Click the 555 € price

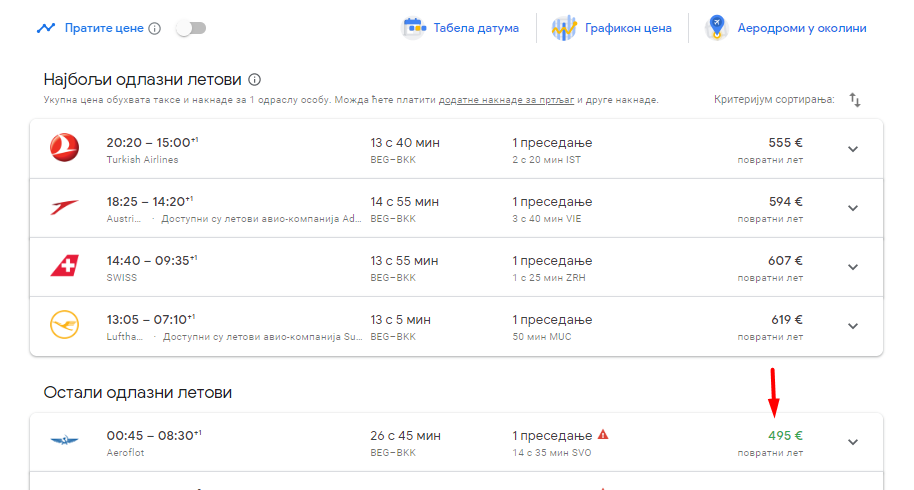click(785, 143)
